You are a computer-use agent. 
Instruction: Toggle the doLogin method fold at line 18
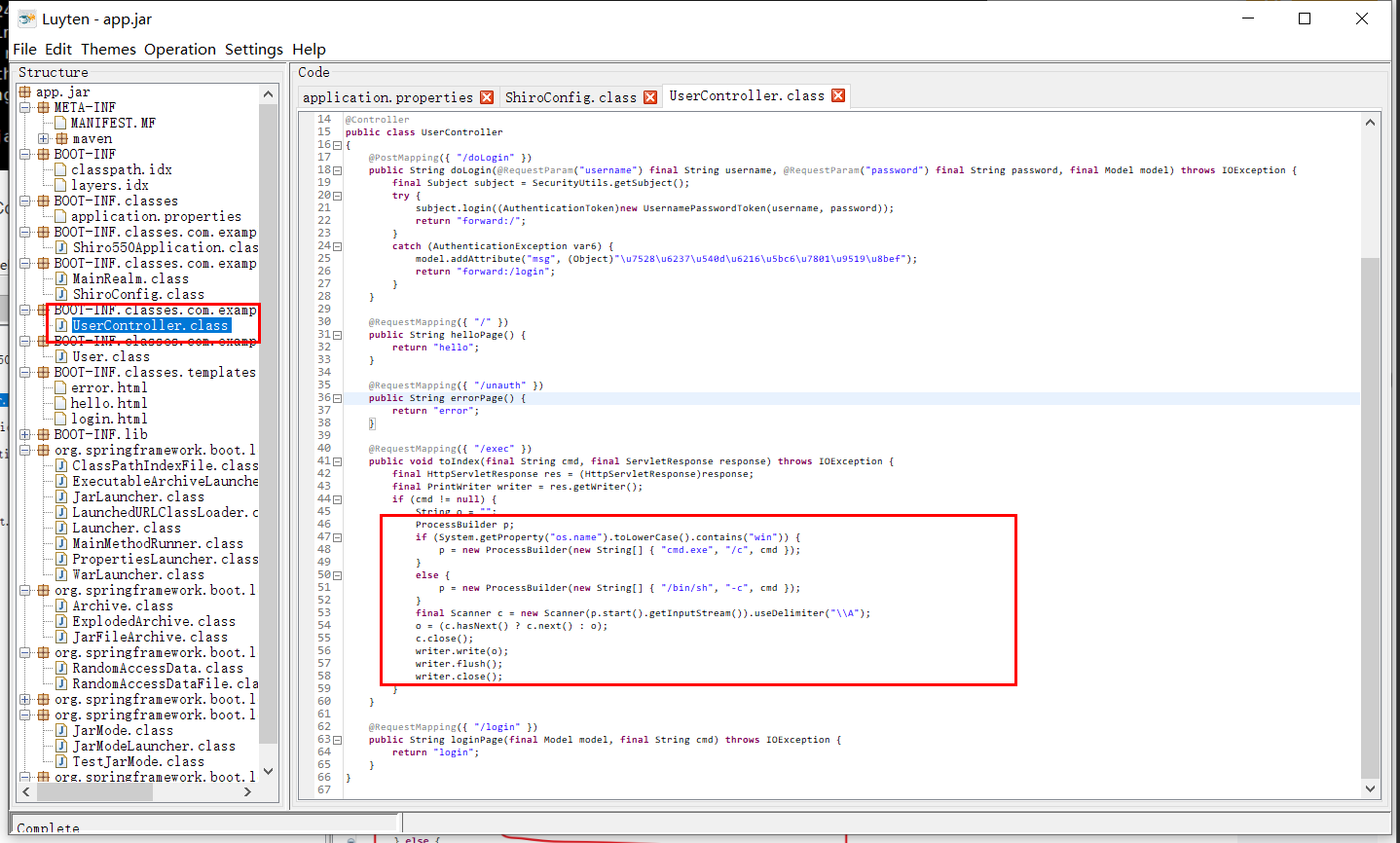click(x=338, y=170)
